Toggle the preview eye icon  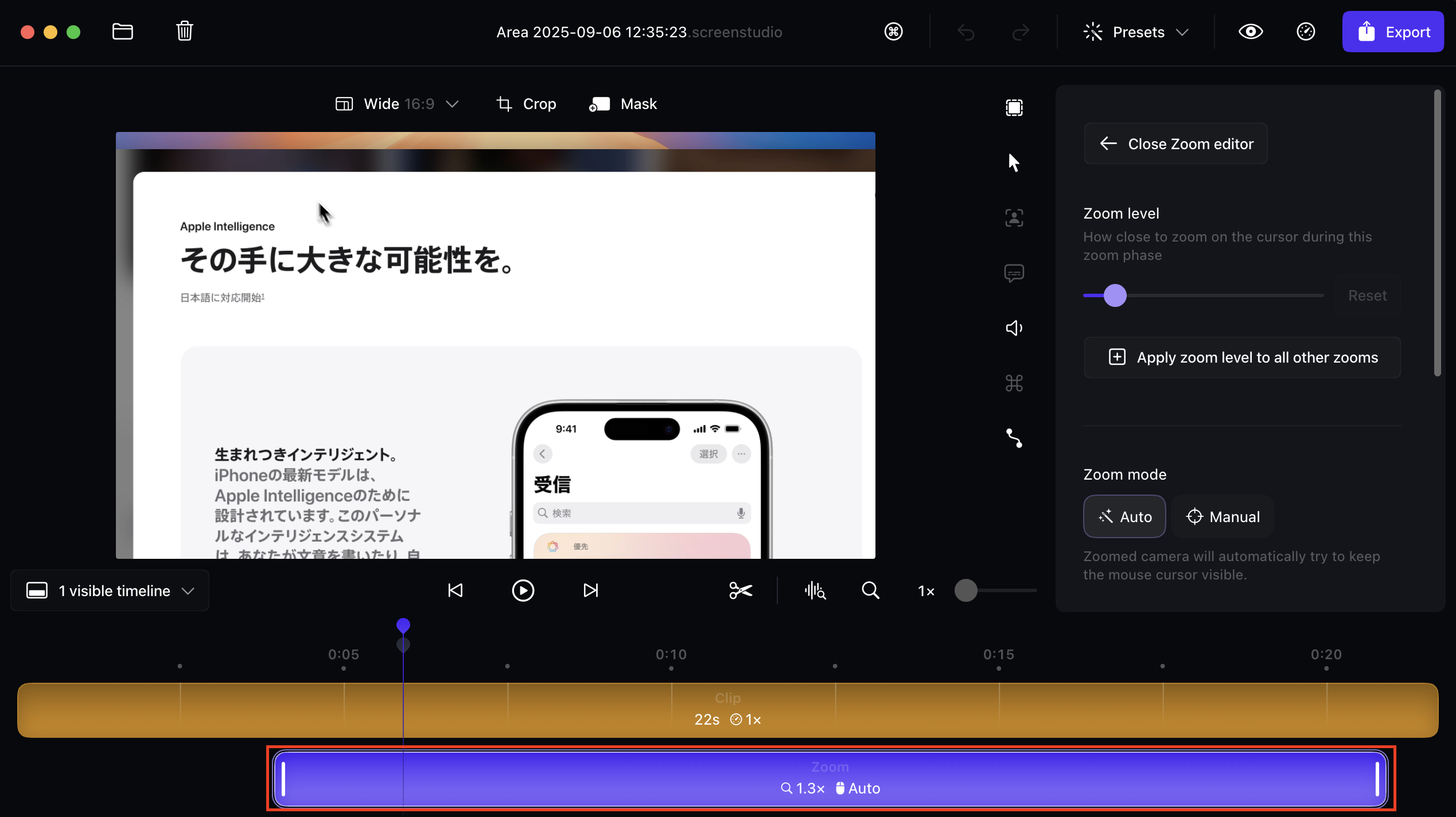tap(1251, 32)
